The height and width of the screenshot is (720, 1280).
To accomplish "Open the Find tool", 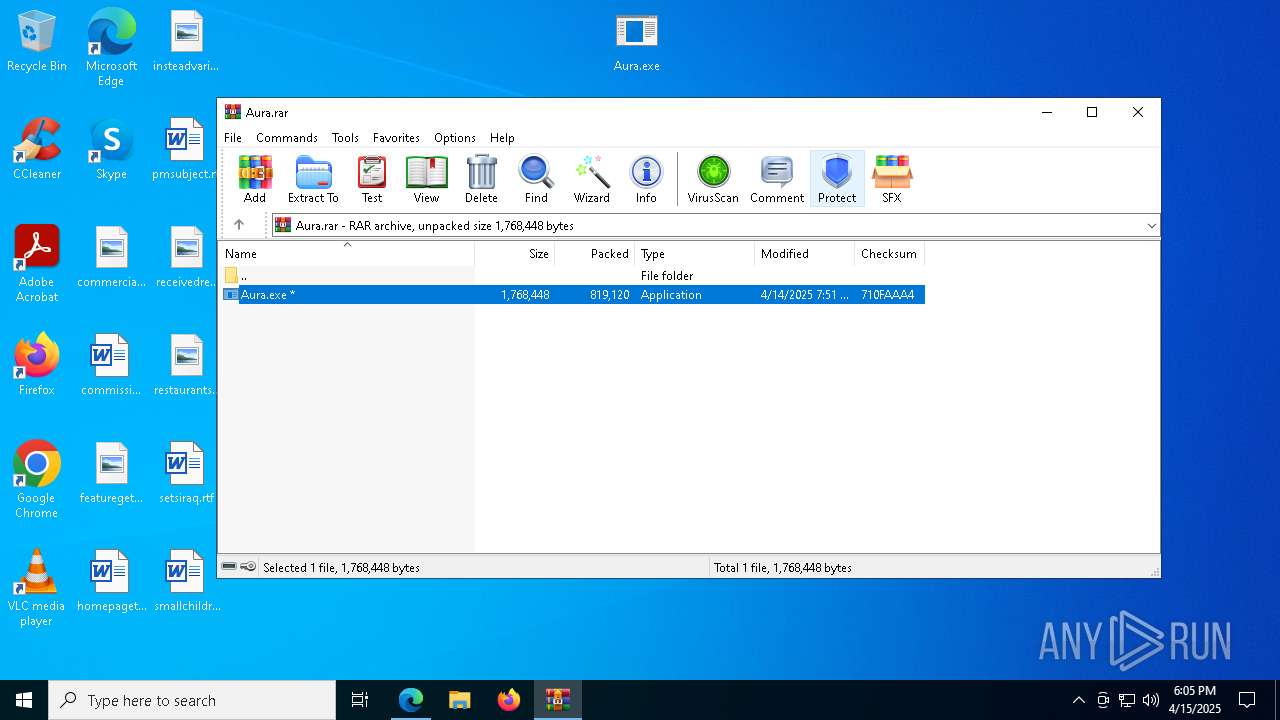I will pos(536,180).
